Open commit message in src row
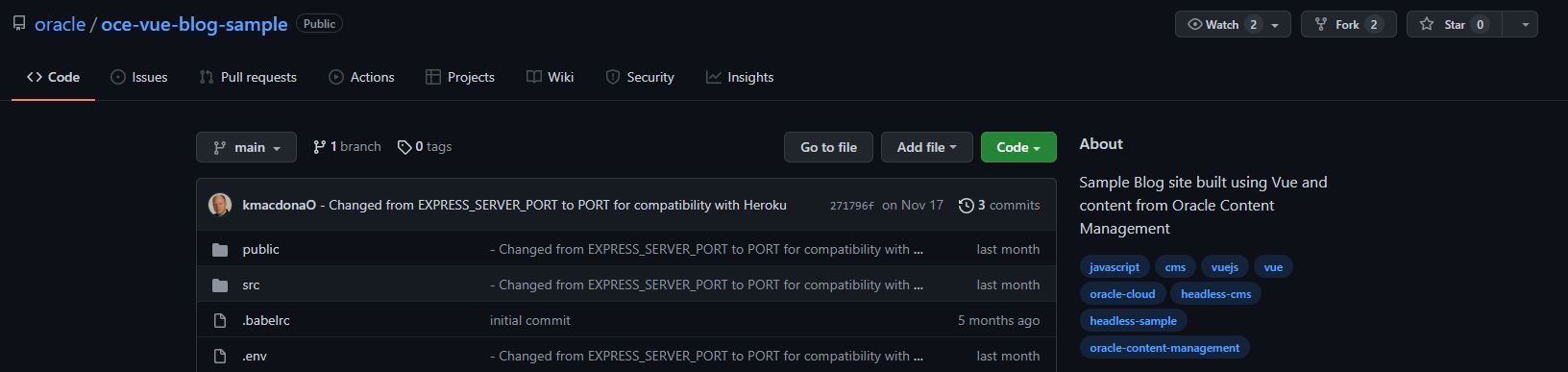 pos(706,285)
